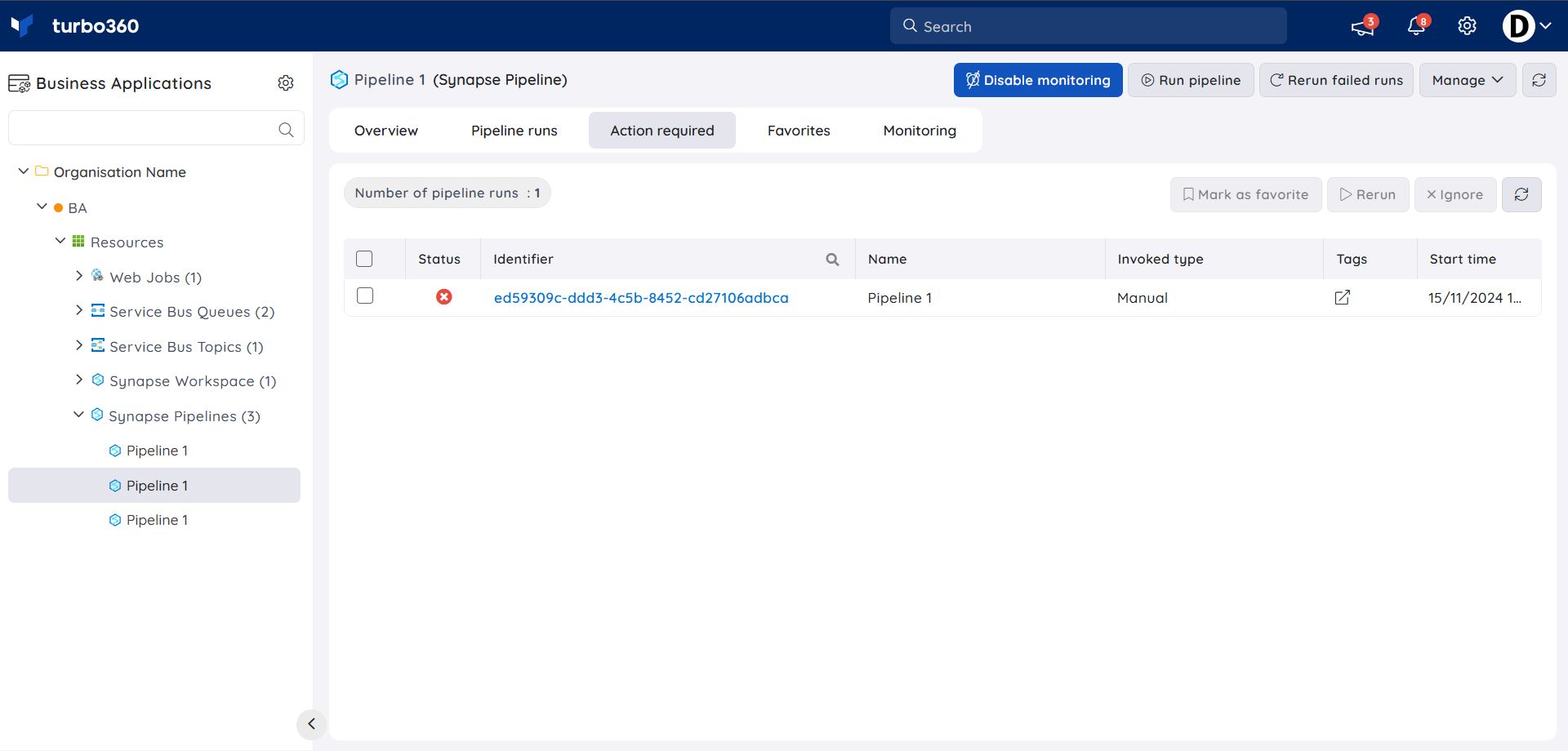The width and height of the screenshot is (1568, 751).
Task: Search the Identifier column magnifier
Action: click(832, 260)
